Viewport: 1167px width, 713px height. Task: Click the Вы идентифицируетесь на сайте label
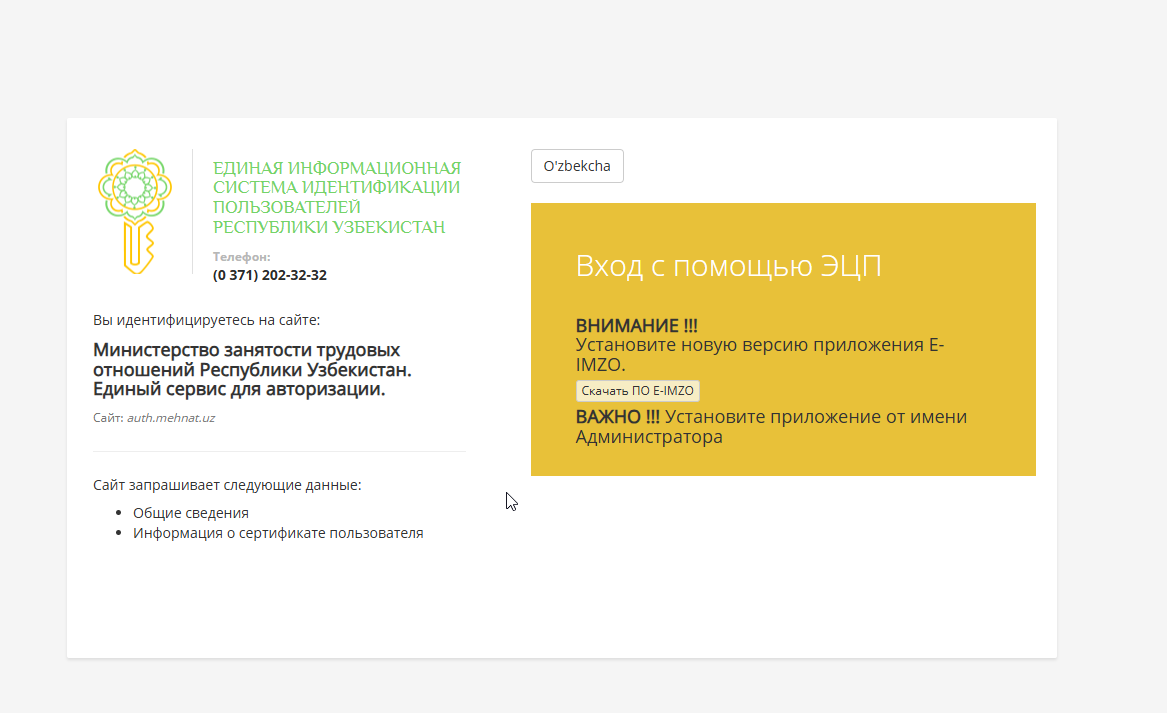[x=206, y=320]
